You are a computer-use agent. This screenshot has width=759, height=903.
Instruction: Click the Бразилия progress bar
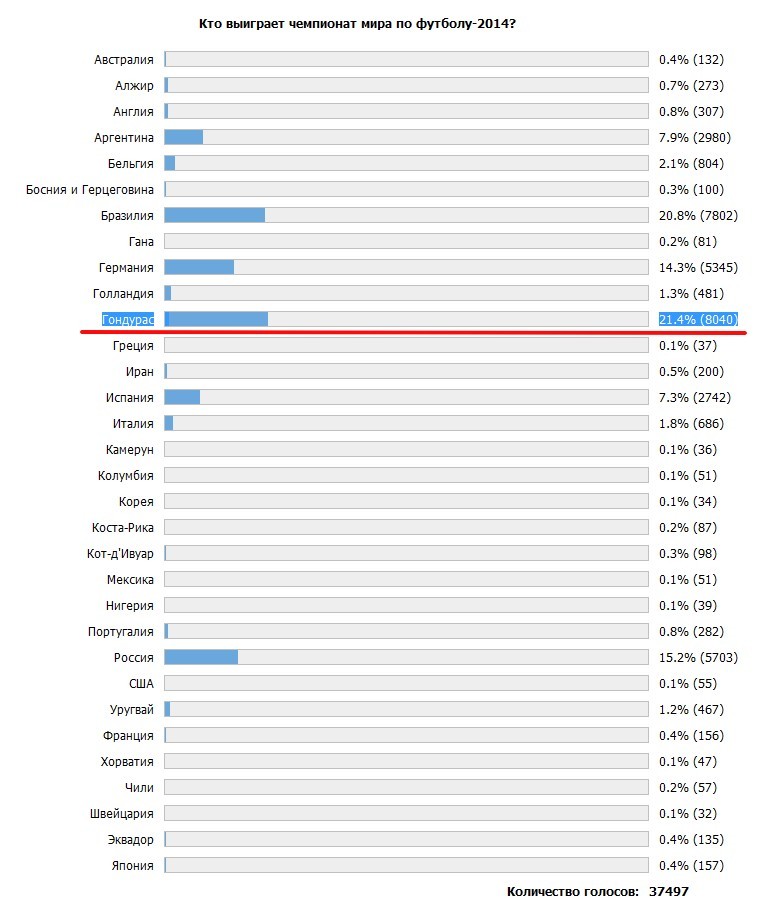[x=406, y=215]
